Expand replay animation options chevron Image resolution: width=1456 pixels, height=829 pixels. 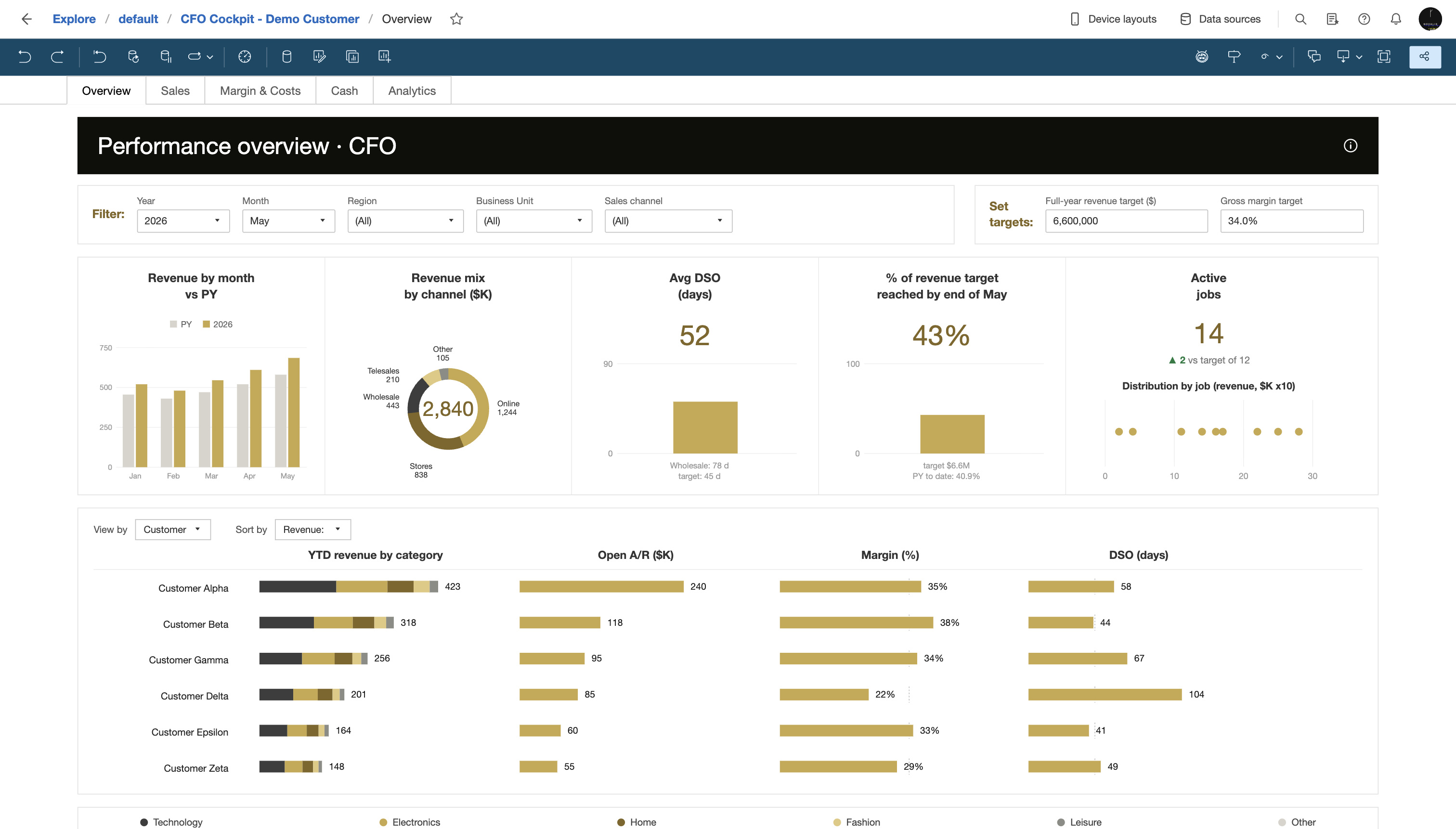pos(210,57)
